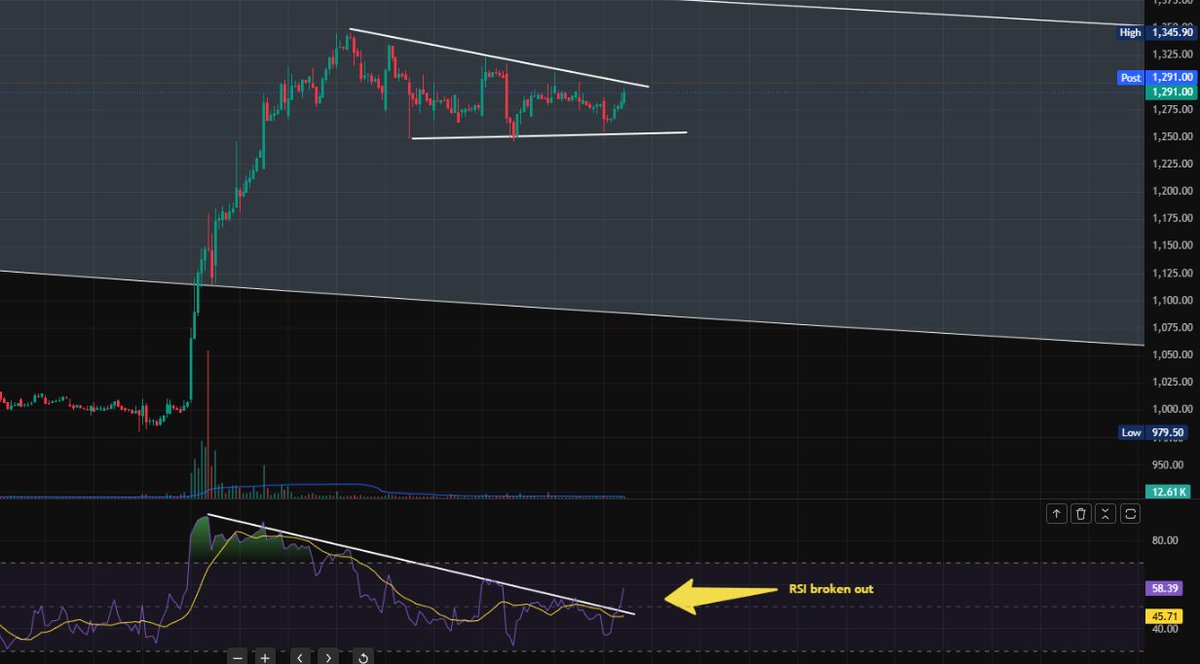Delete the RSI pane with the trash icon
This screenshot has width=1200, height=664.
coord(1081,514)
